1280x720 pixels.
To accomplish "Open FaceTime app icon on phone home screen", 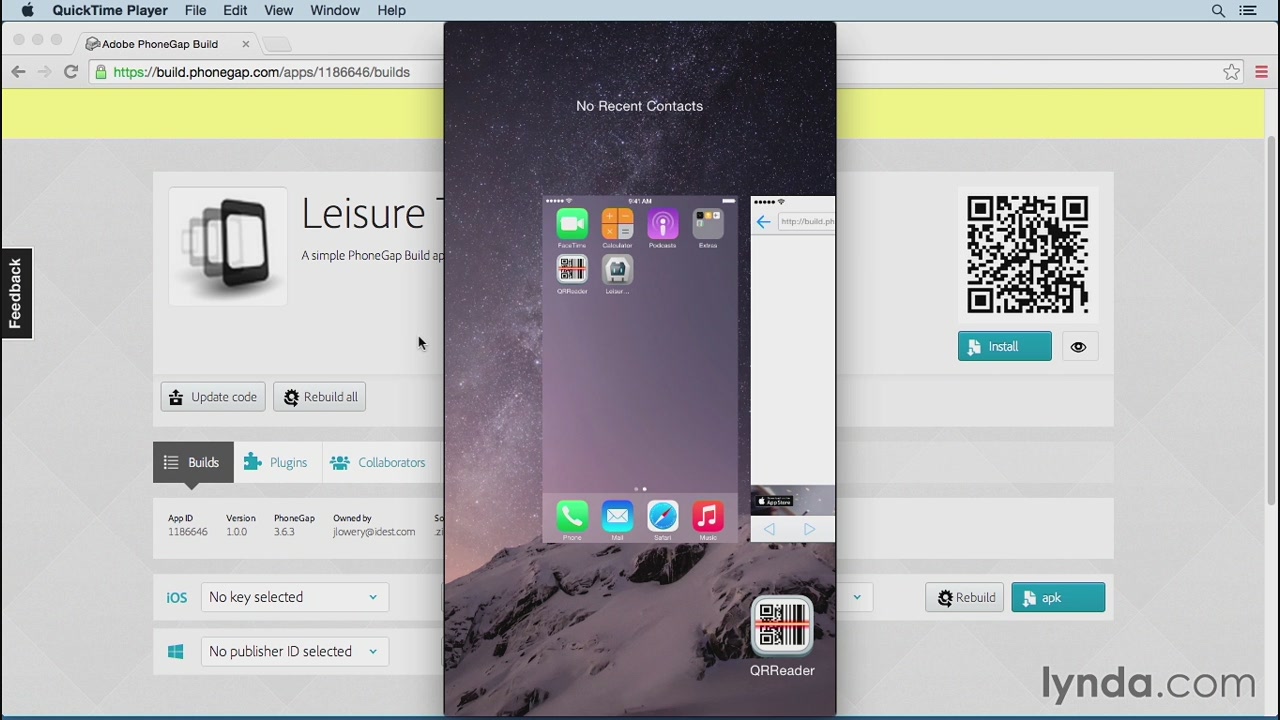I will pyautogui.click(x=572, y=224).
